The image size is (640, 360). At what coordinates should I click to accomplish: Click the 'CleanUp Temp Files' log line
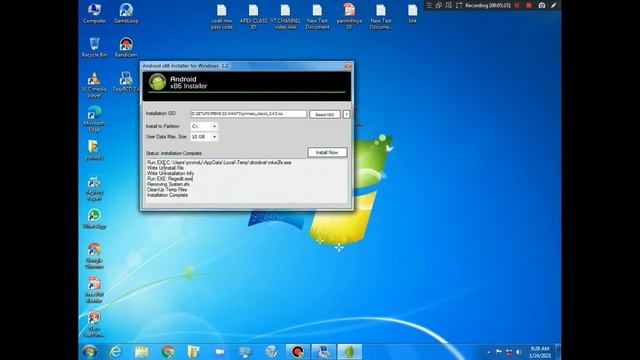pyautogui.click(x=167, y=189)
